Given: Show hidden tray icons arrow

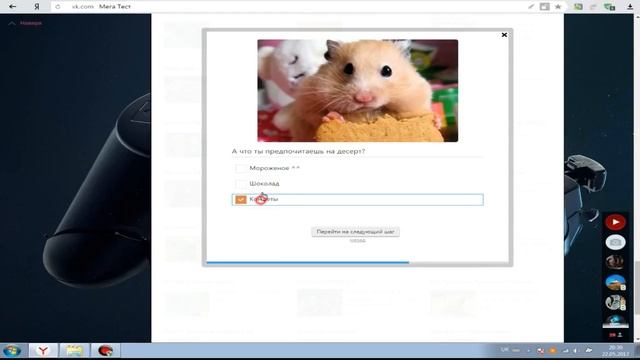Looking at the screenshot, I should point(529,351).
